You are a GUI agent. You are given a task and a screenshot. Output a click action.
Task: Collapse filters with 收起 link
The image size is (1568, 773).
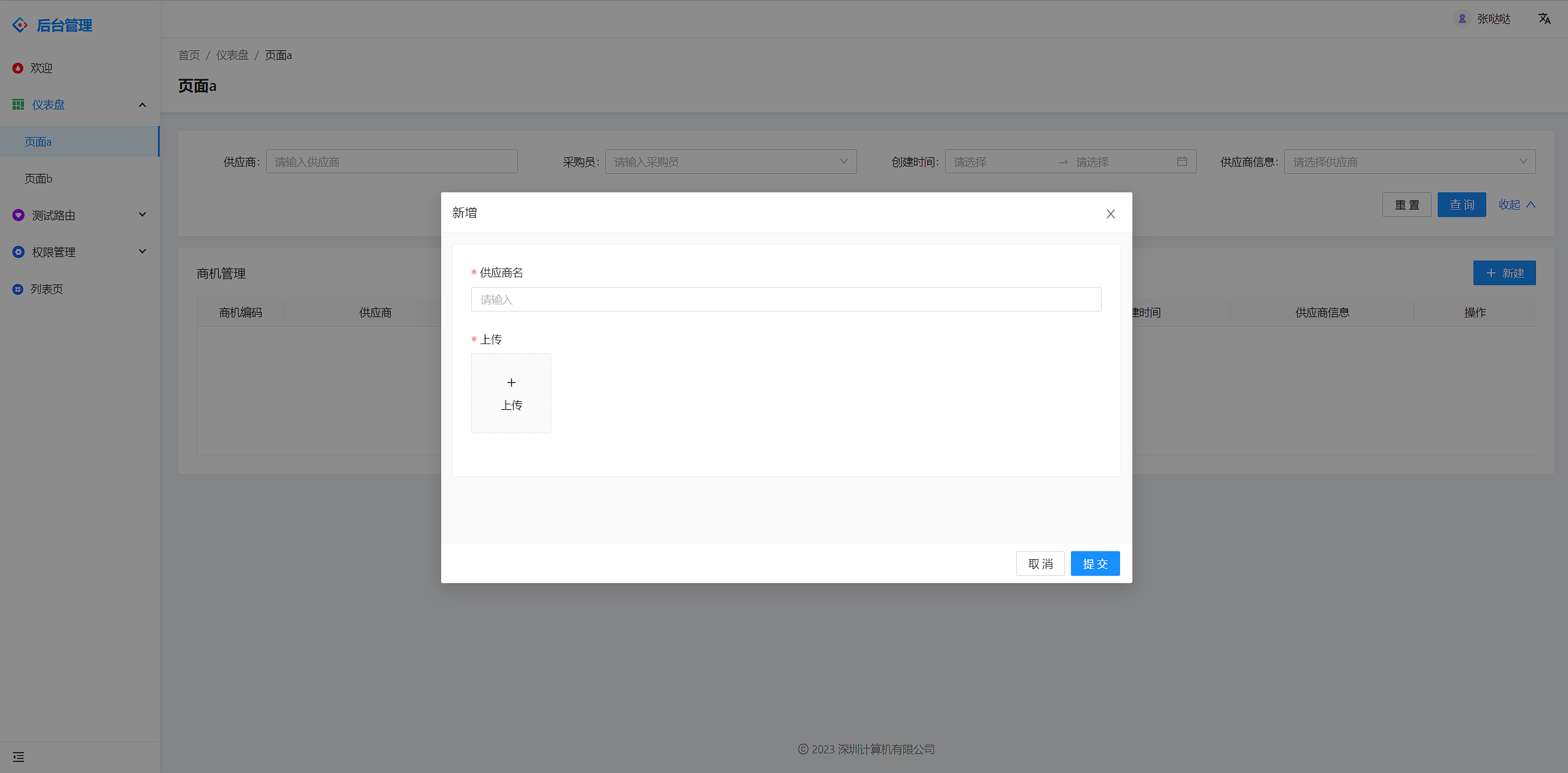pyautogui.click(x=1517, y=205)
